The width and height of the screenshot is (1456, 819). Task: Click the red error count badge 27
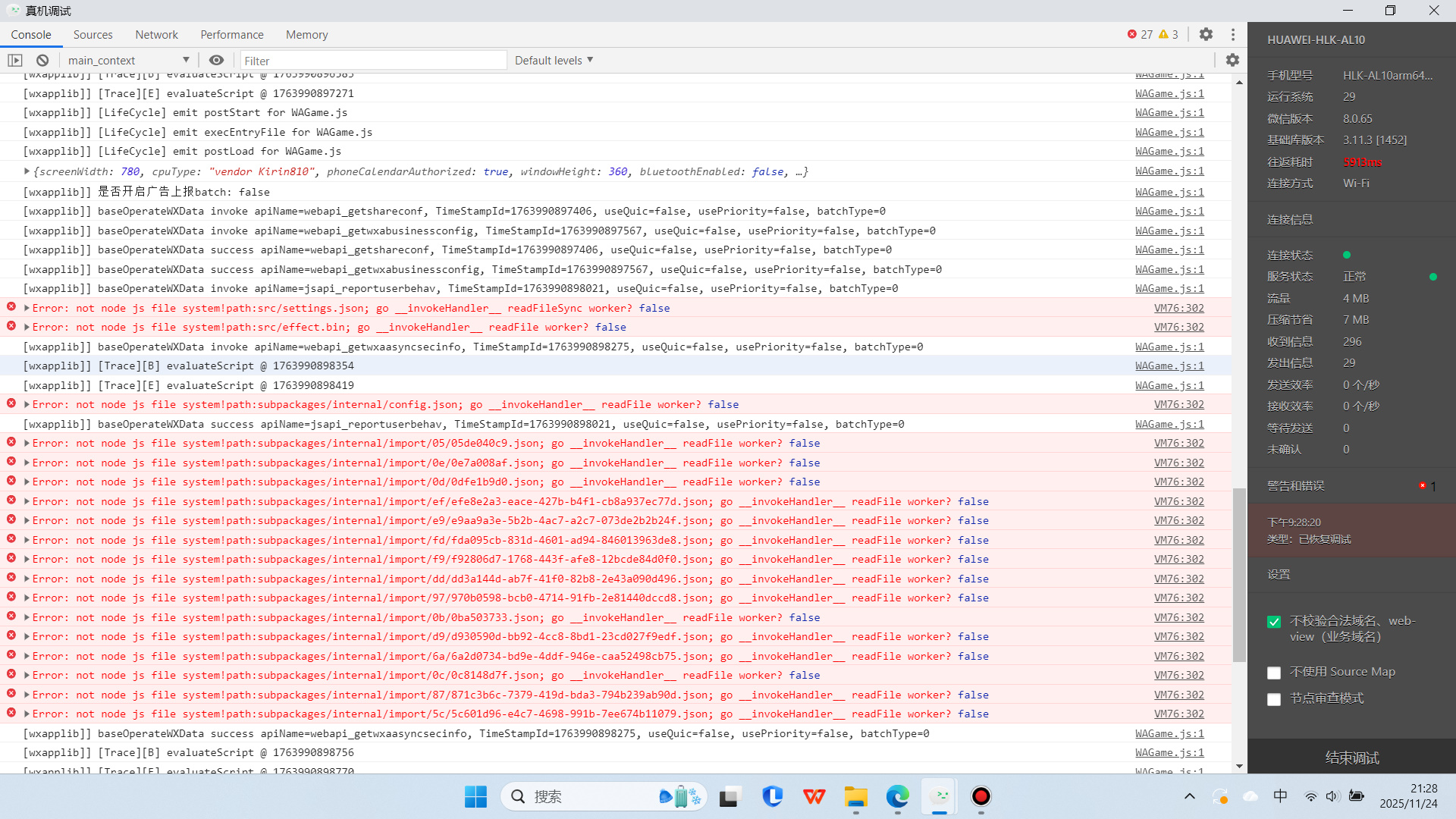(x=1140, y=34)
